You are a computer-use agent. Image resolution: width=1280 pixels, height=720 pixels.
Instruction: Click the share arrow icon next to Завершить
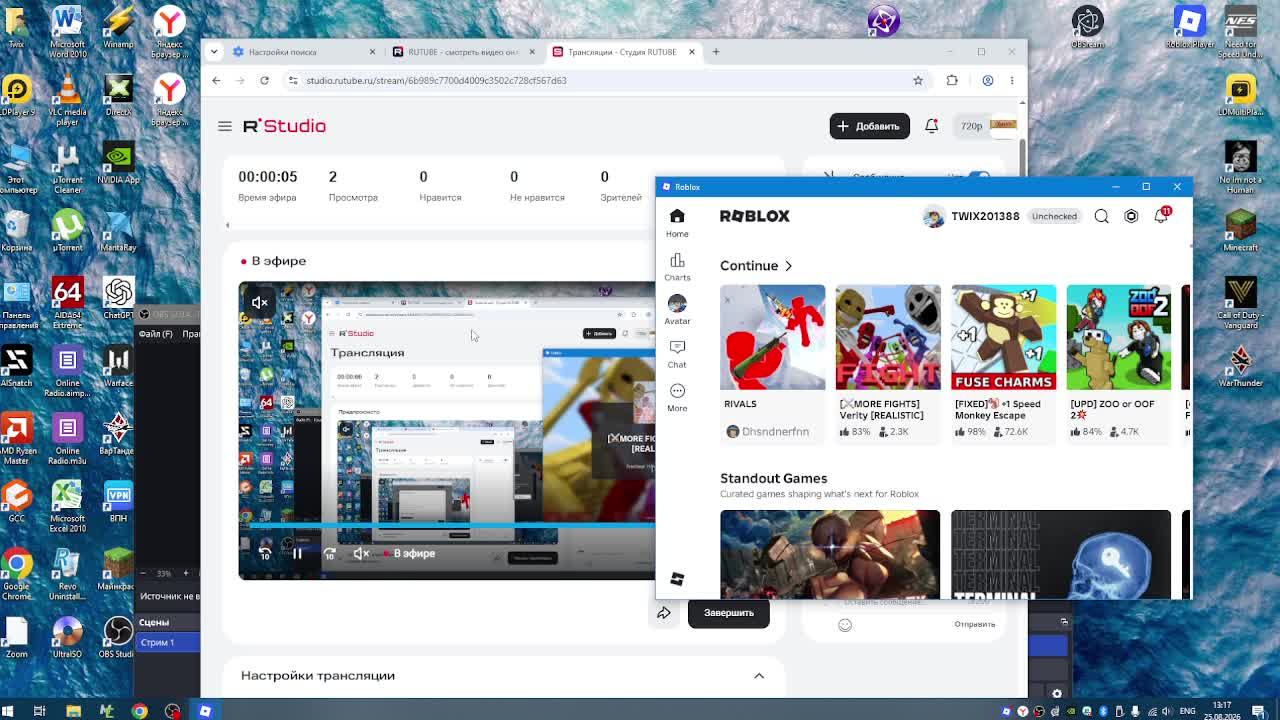click(x=664, y=613)
